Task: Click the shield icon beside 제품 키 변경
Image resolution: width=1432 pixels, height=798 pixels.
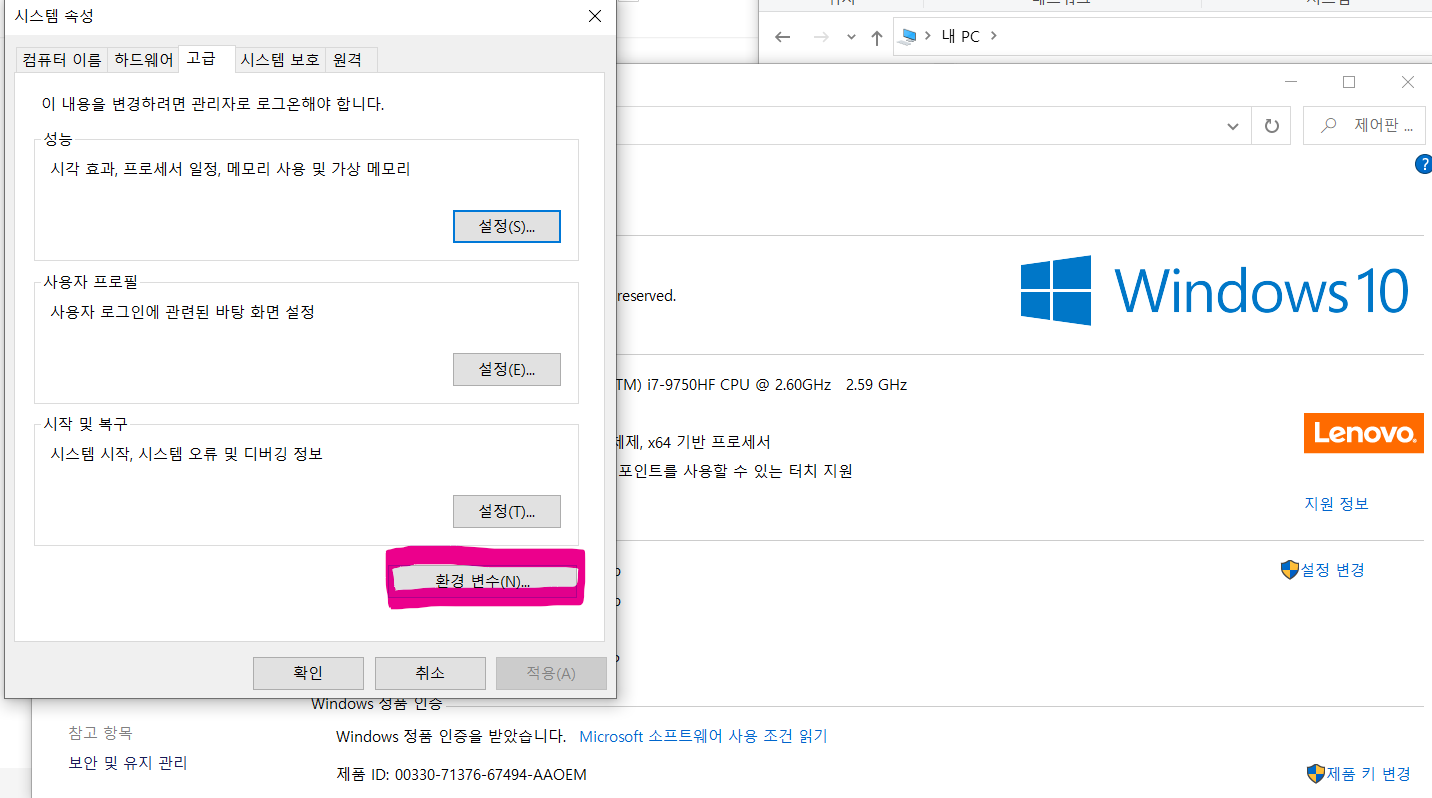Action: 1315,774
